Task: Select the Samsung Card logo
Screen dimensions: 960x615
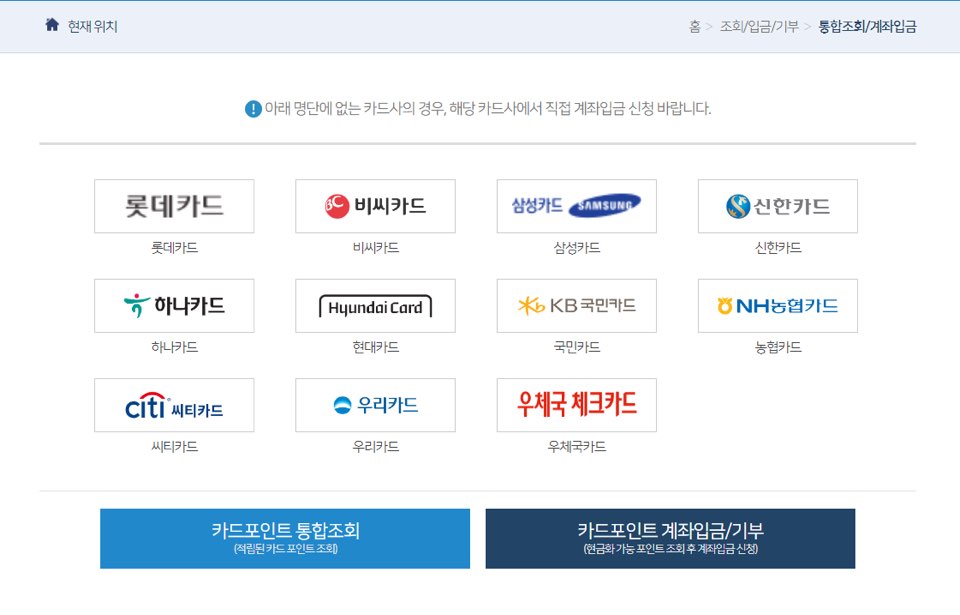Action: click(x=575, y=206)
